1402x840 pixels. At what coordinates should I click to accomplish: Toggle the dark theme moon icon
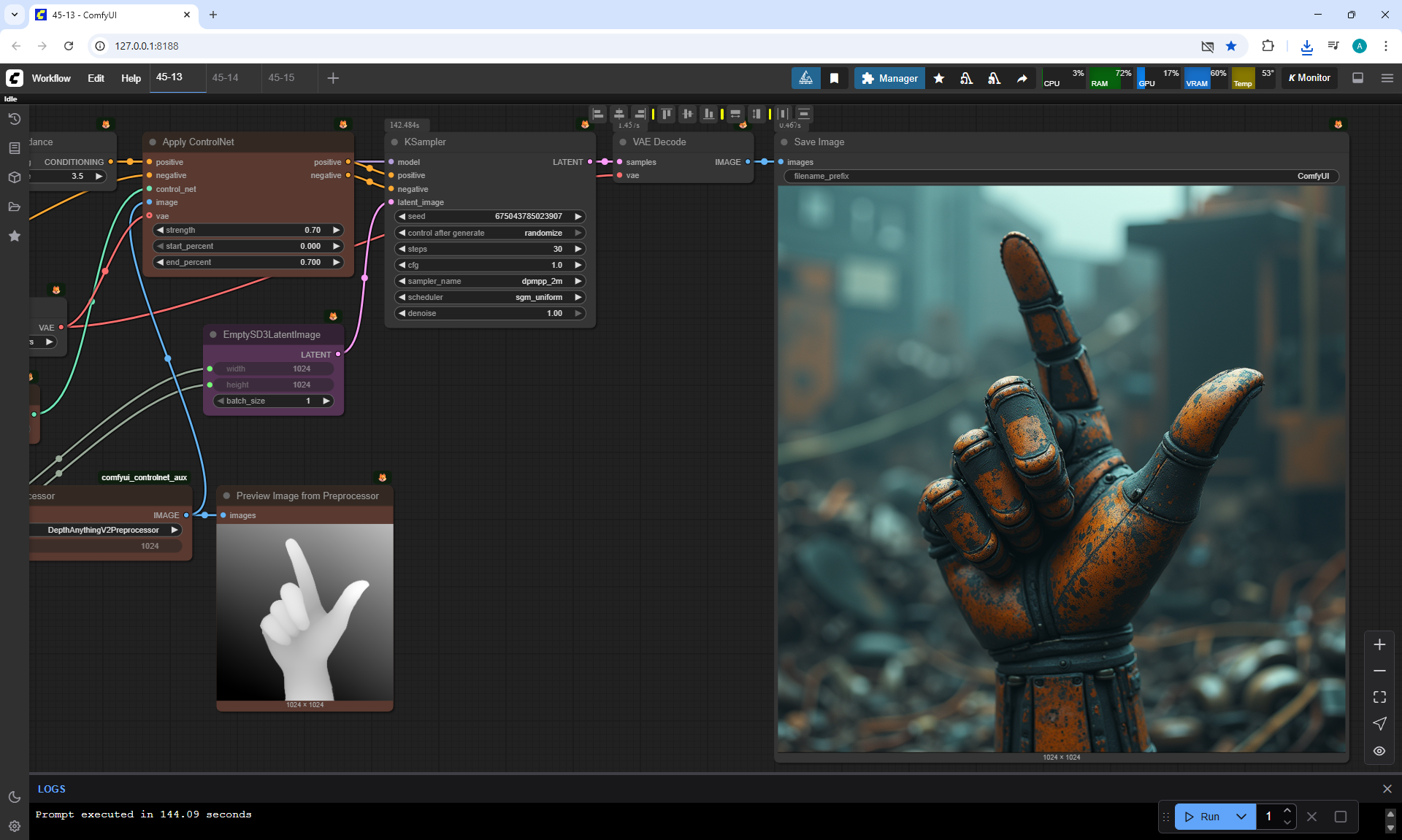tap(14, 797)
